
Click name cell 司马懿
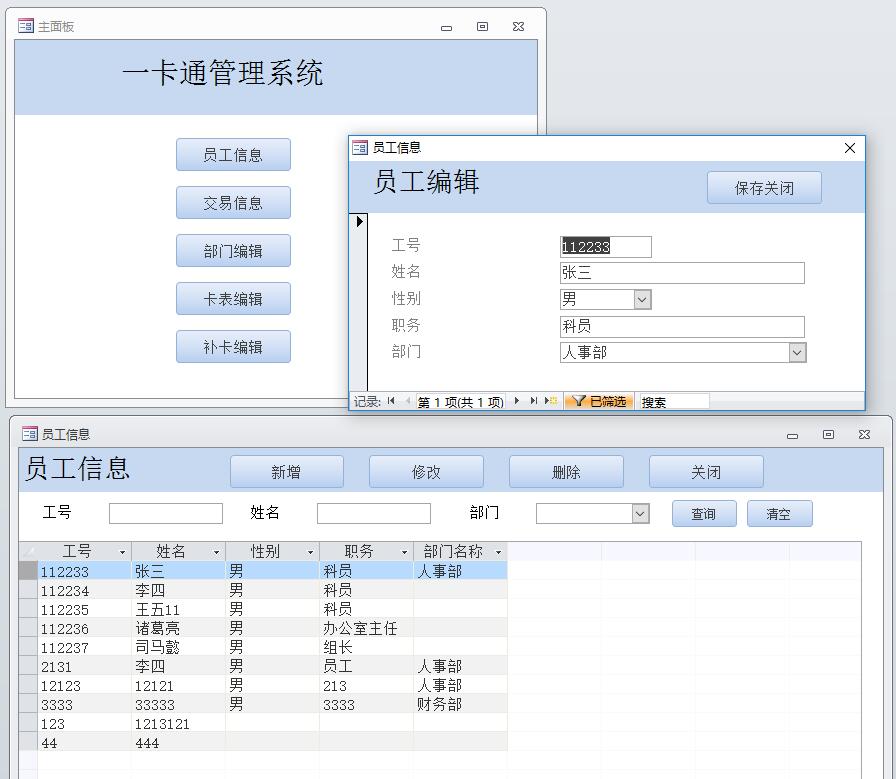179,647
